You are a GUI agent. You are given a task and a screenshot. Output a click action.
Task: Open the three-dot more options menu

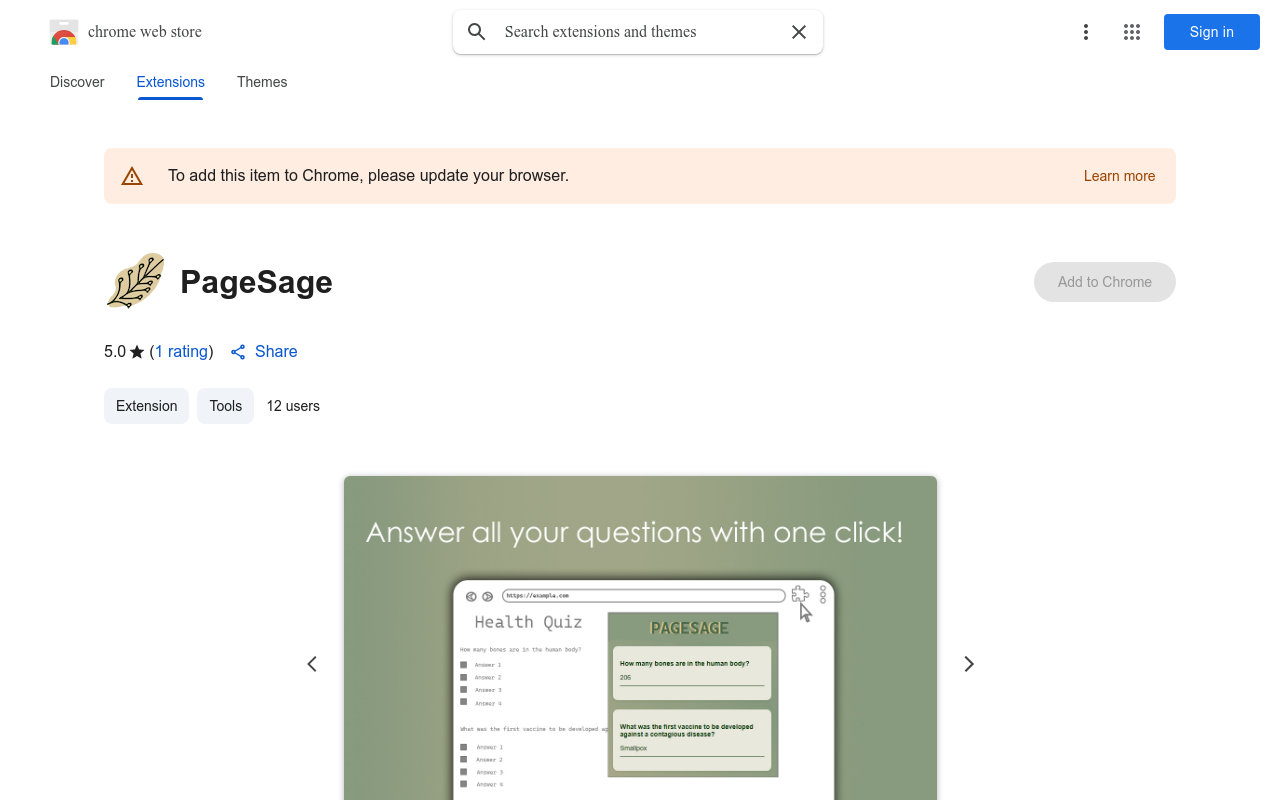point(1085,32)
